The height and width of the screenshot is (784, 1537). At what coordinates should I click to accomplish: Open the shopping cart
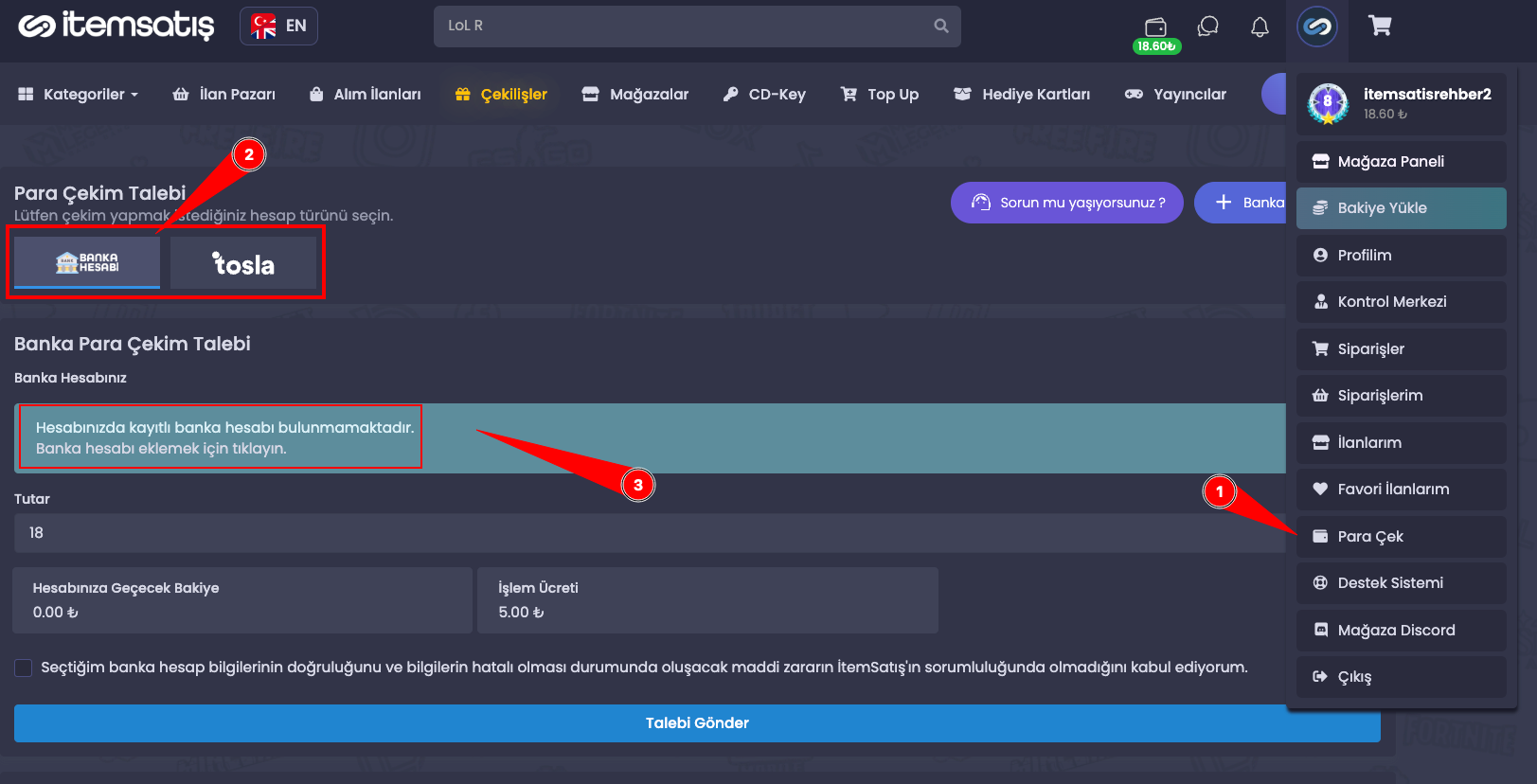pyautogui.click(x=1380, y=27)
